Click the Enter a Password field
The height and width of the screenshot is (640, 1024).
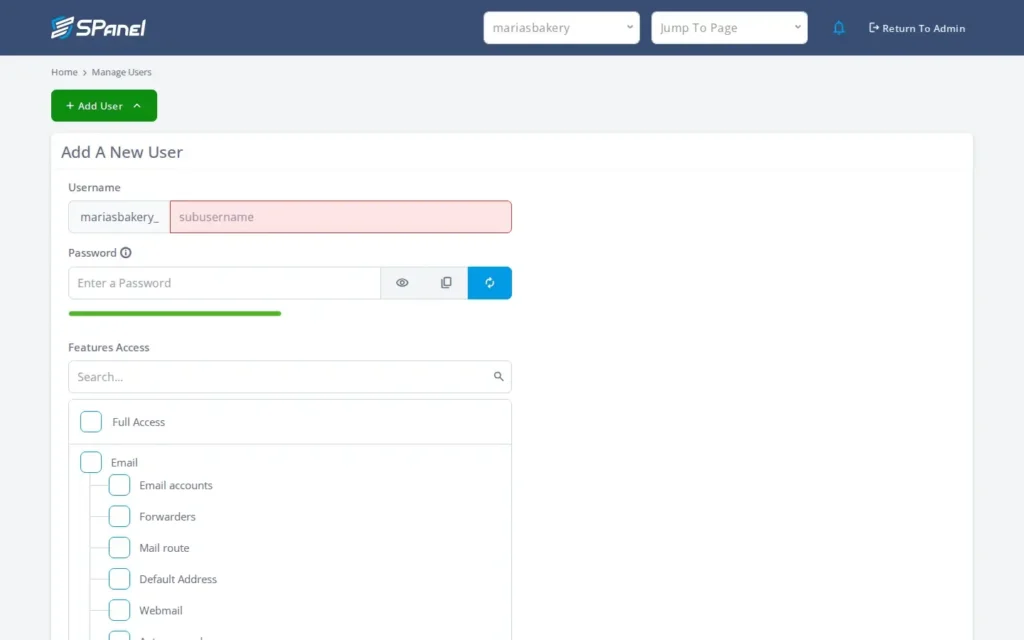click(x=225, y=283)
